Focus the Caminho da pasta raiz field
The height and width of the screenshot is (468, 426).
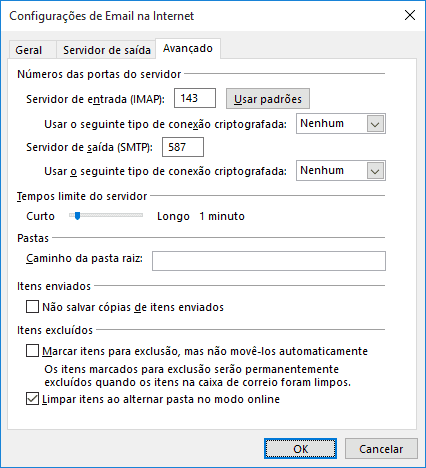click(269, 261)
